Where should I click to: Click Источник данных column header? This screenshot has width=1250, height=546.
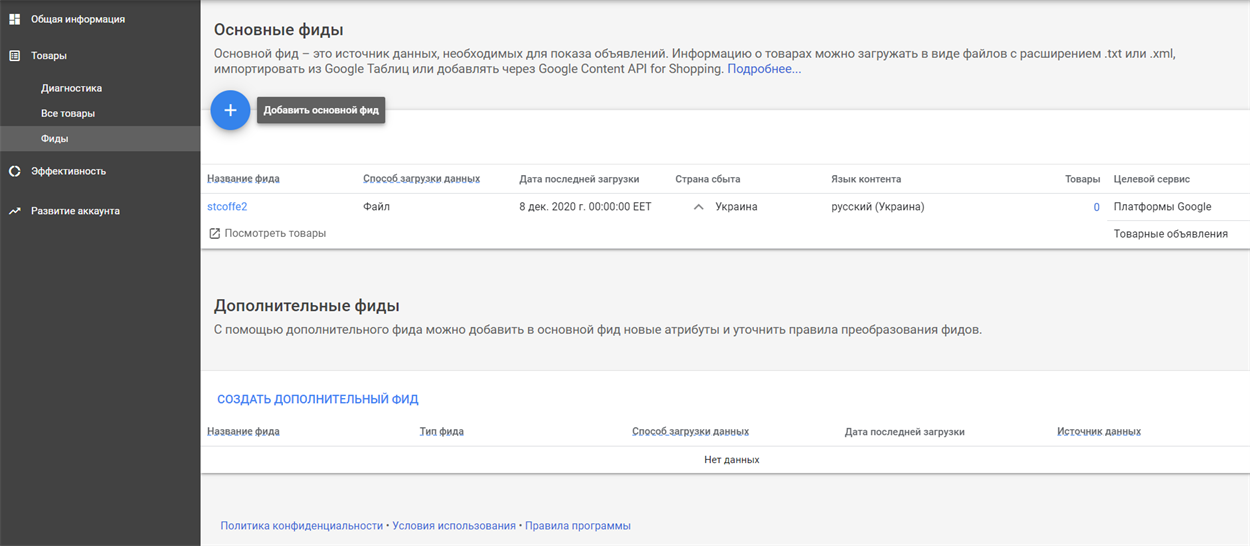[1098, 432]
